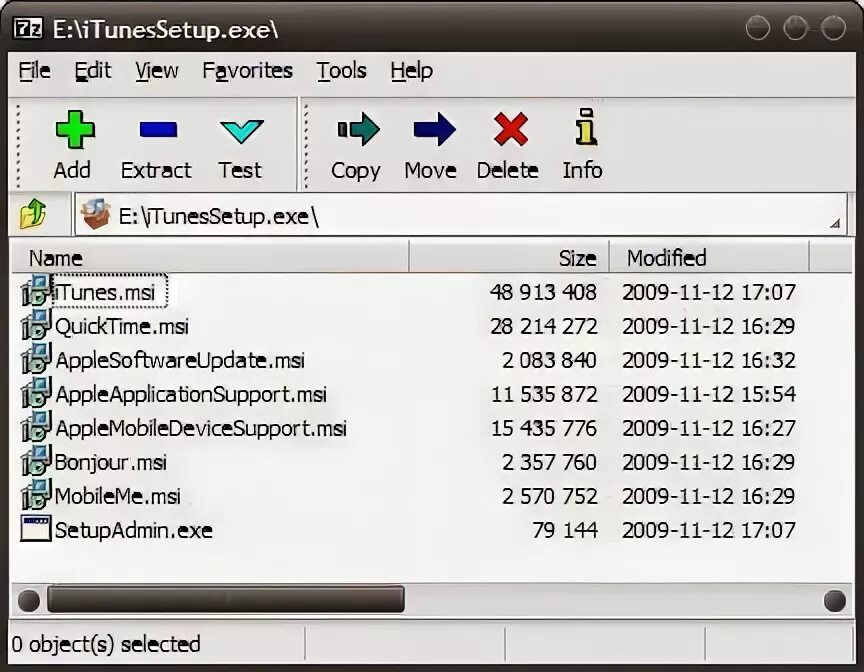This screenshot has height=672, width=864.
Task: Click the scrollbar right end button
Action: (x=835, y=600)
